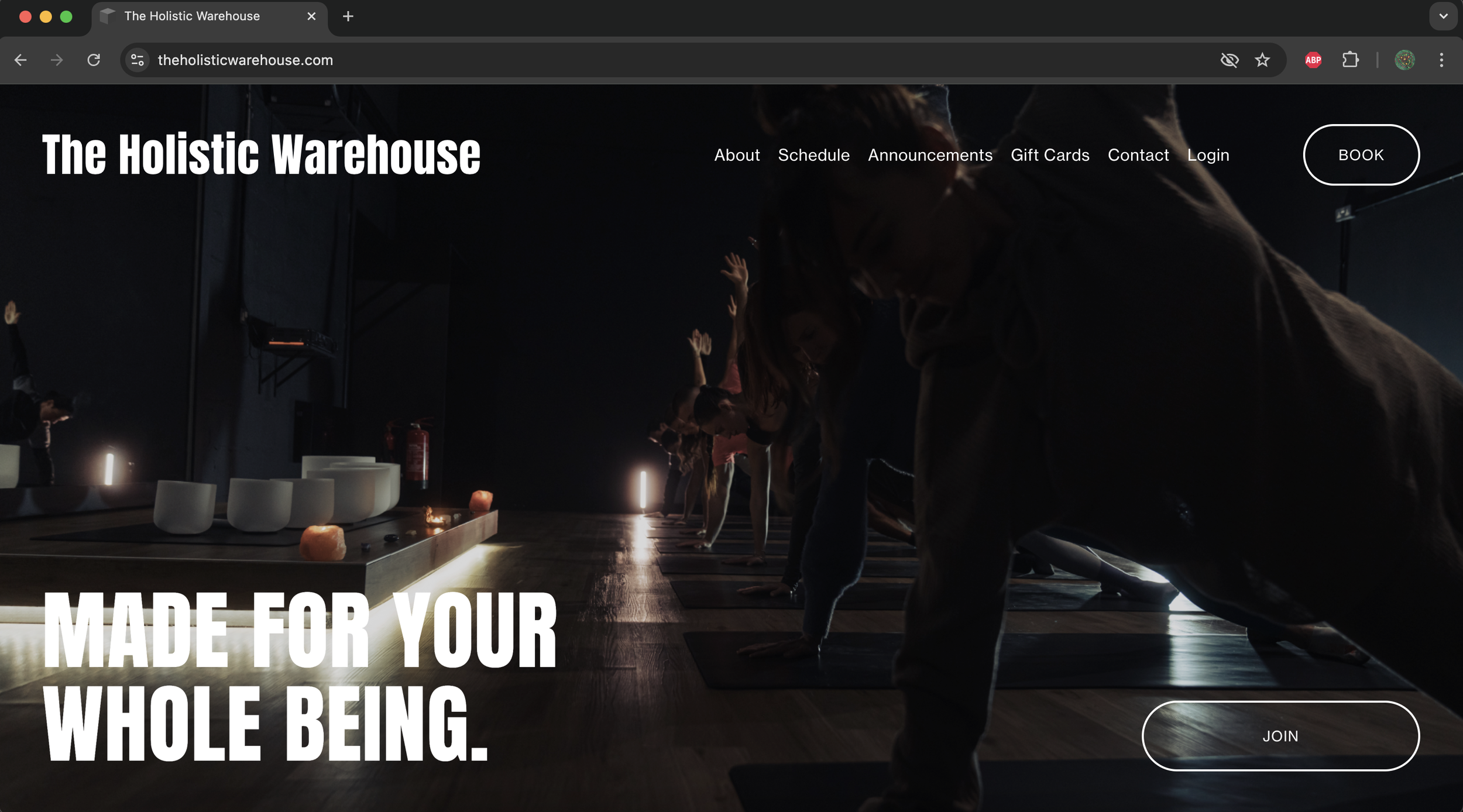Go back to the previous page
The width and height of the screenshot is (1463, 812).
coord(20,60)
